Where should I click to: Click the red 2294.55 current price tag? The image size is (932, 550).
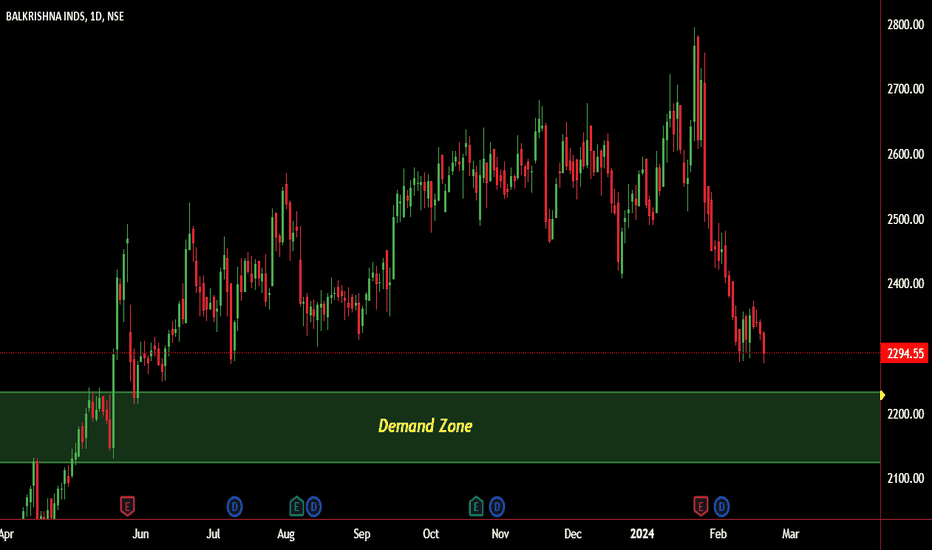point(905,353)
